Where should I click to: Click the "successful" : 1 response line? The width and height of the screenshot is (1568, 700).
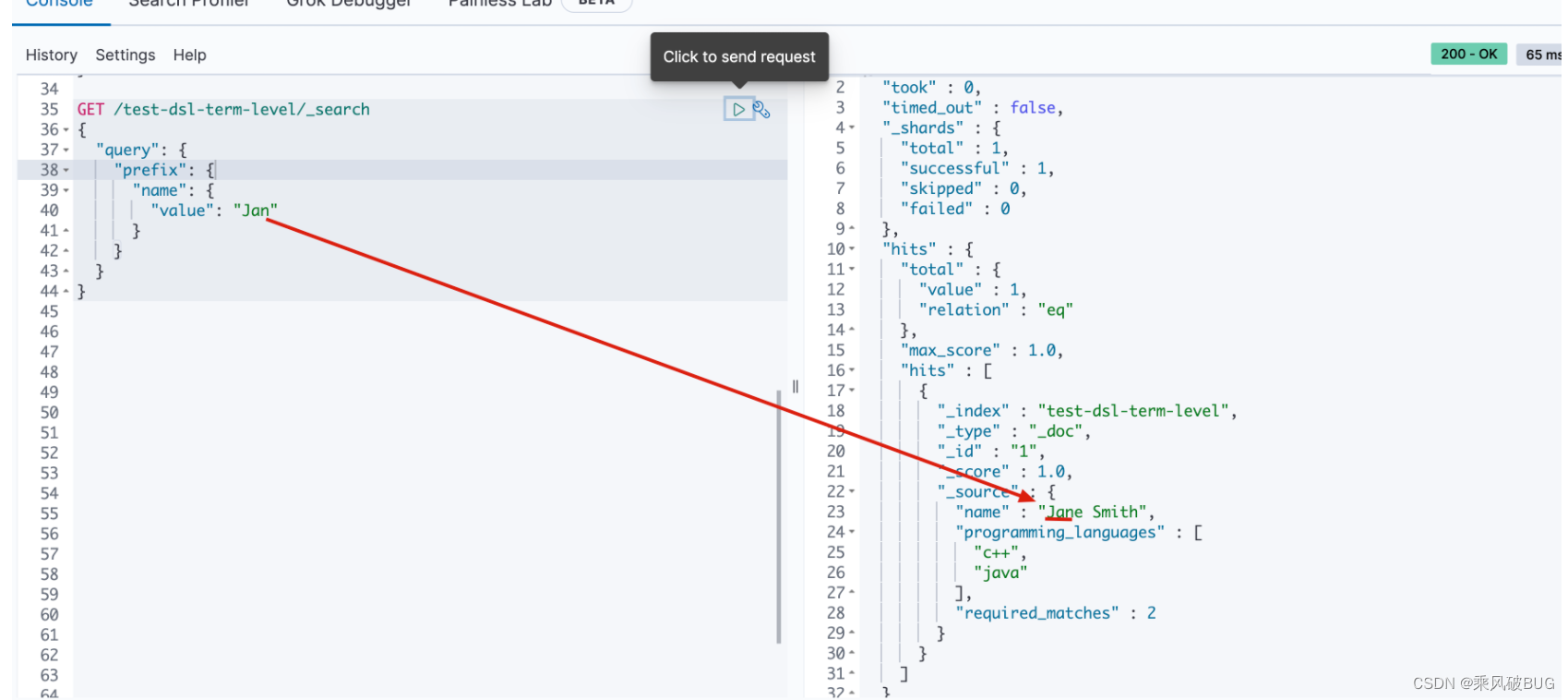[x=977, y=169]
